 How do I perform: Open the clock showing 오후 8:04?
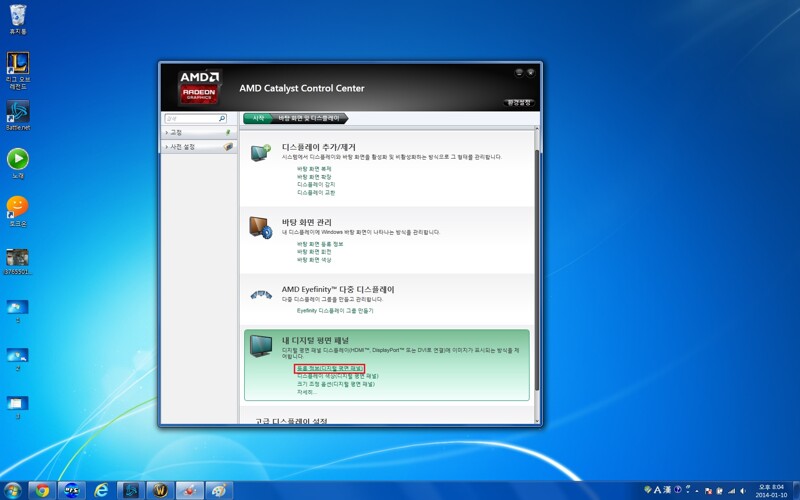pyautogui.click(x=771, y=491)
